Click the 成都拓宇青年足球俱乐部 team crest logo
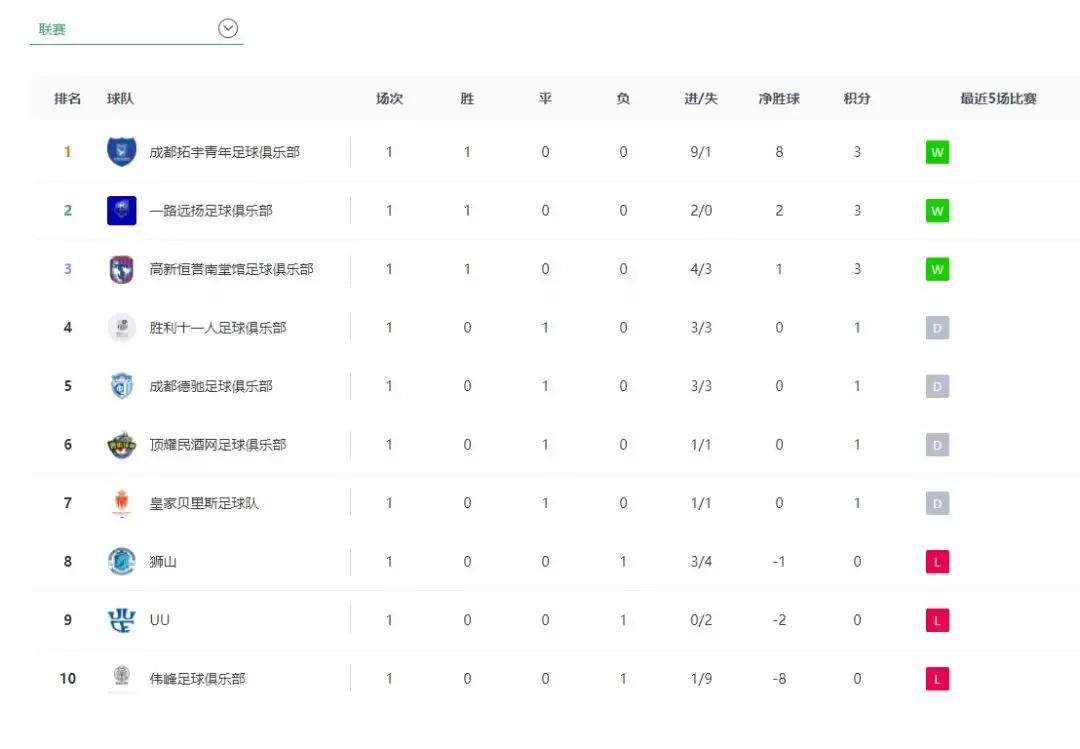Viewport: 1080px width, 749px height. coord(122,152)
